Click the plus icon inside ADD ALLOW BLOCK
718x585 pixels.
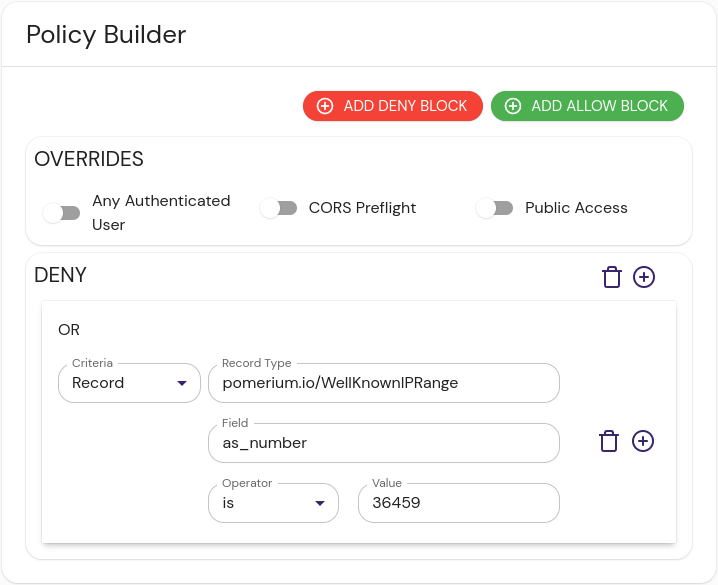pyautogui.click(x=513, y=106)
